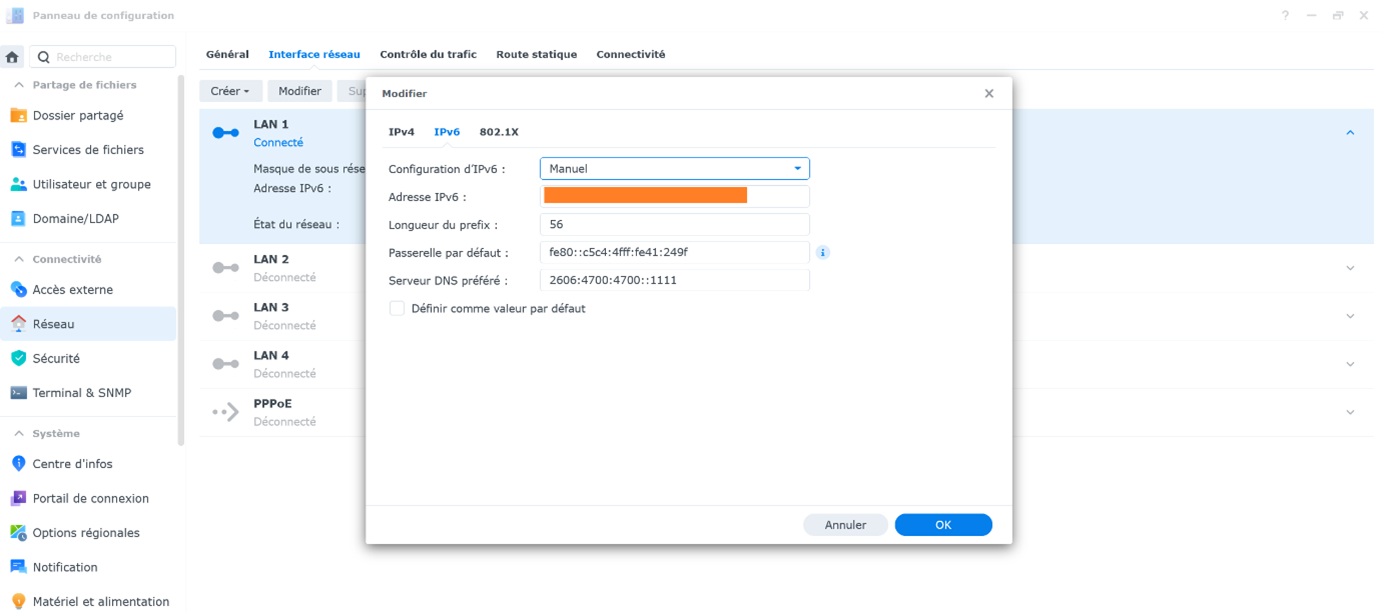The width and height of the screenshot is (1383, 613).
Task: Open Services de fichiers icon
Action: [x=18, y=150]
